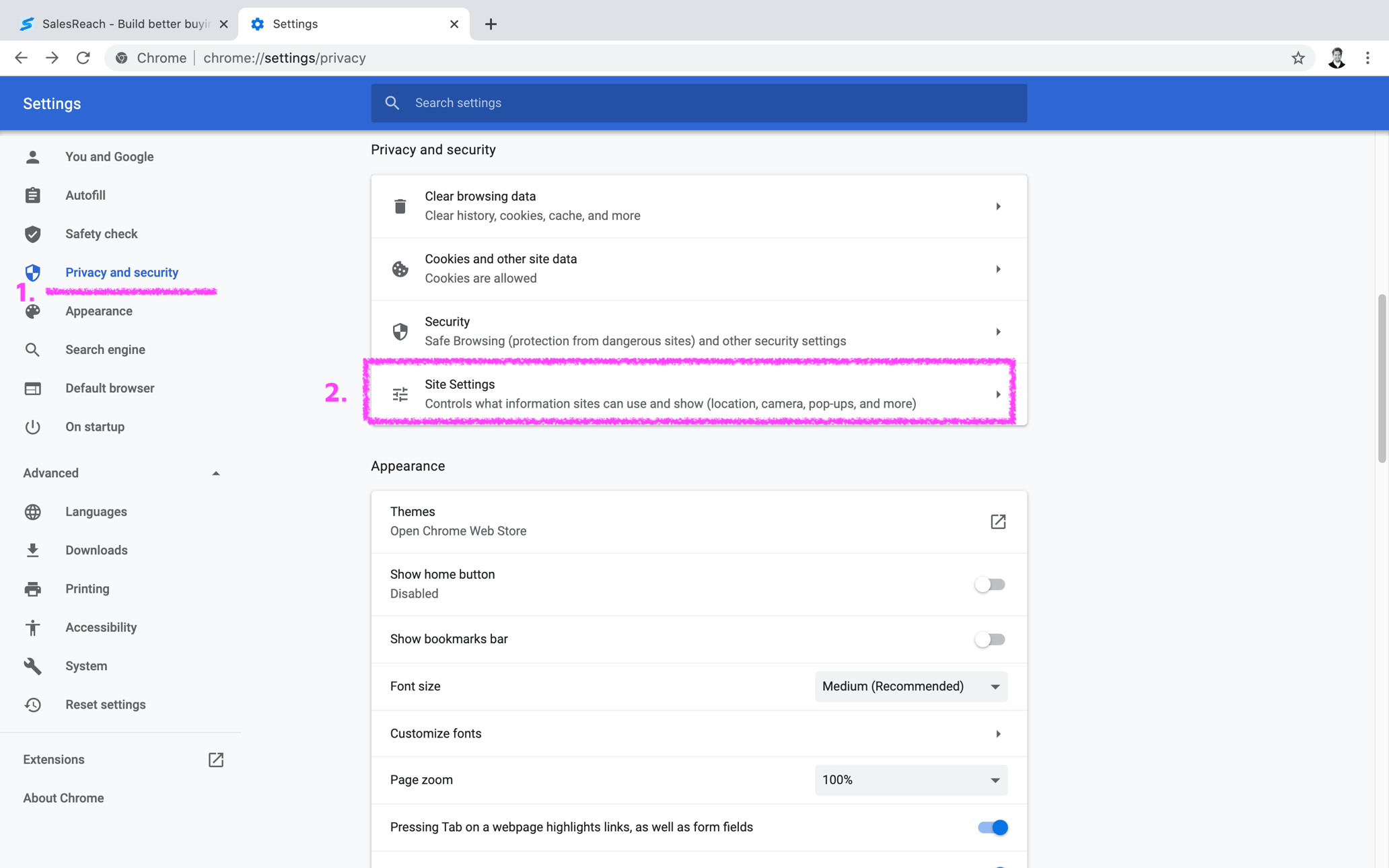Image resolution: width=1389 pixels, height=868 pixels.
Task: Click the Safety check shield icon
Action: (33, 234)
